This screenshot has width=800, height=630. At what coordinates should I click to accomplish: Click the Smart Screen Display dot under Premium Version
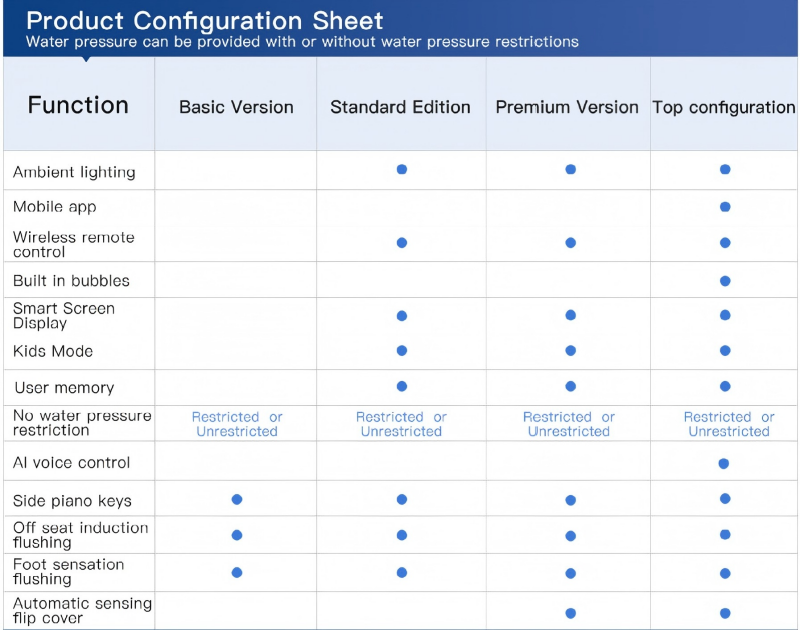tap(570, 315)
